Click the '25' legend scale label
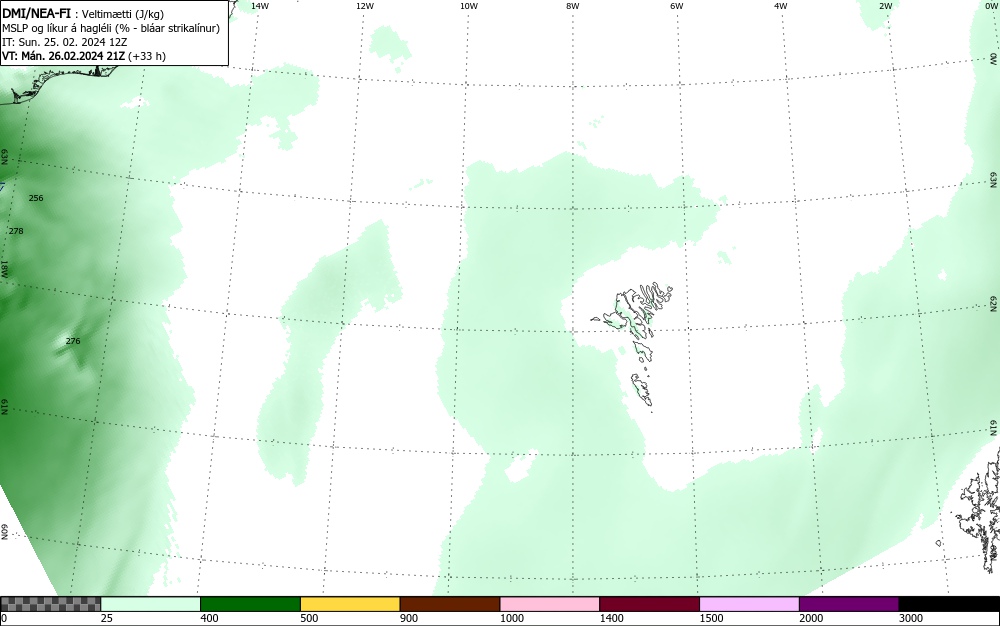Screen dimensions: 1000x626 pos(107,618)
